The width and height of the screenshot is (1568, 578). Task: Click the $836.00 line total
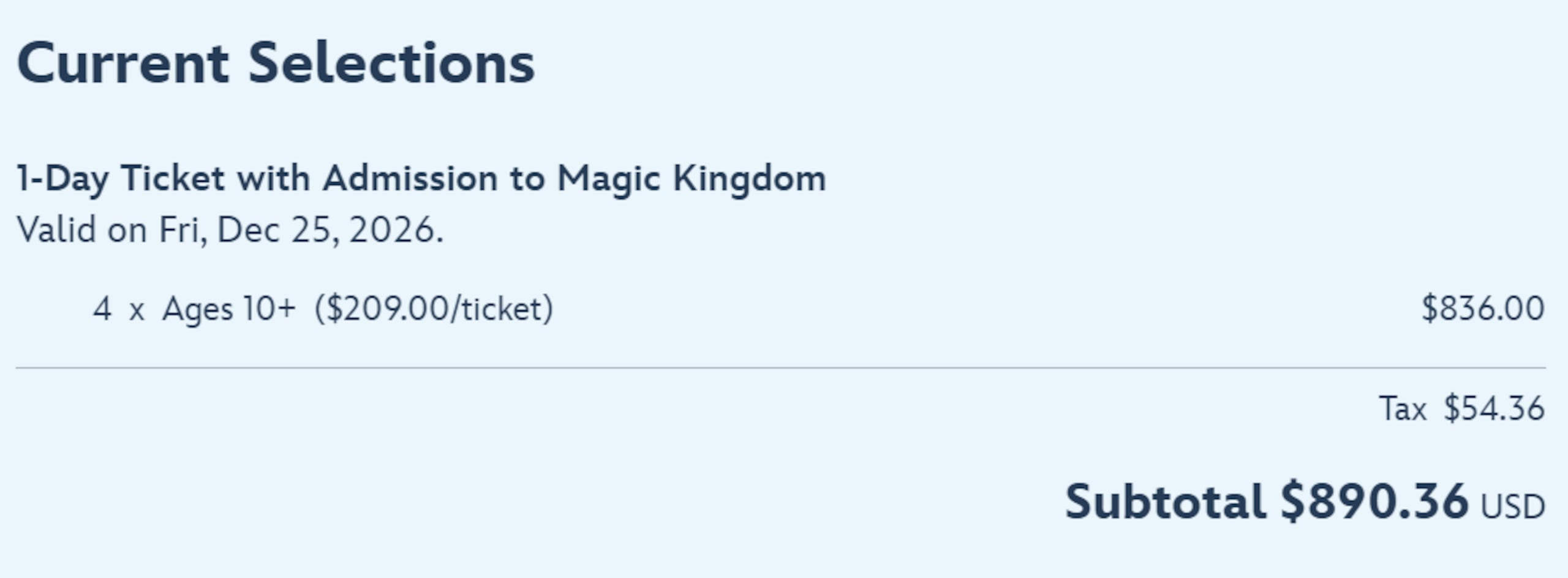(1482, 309)
